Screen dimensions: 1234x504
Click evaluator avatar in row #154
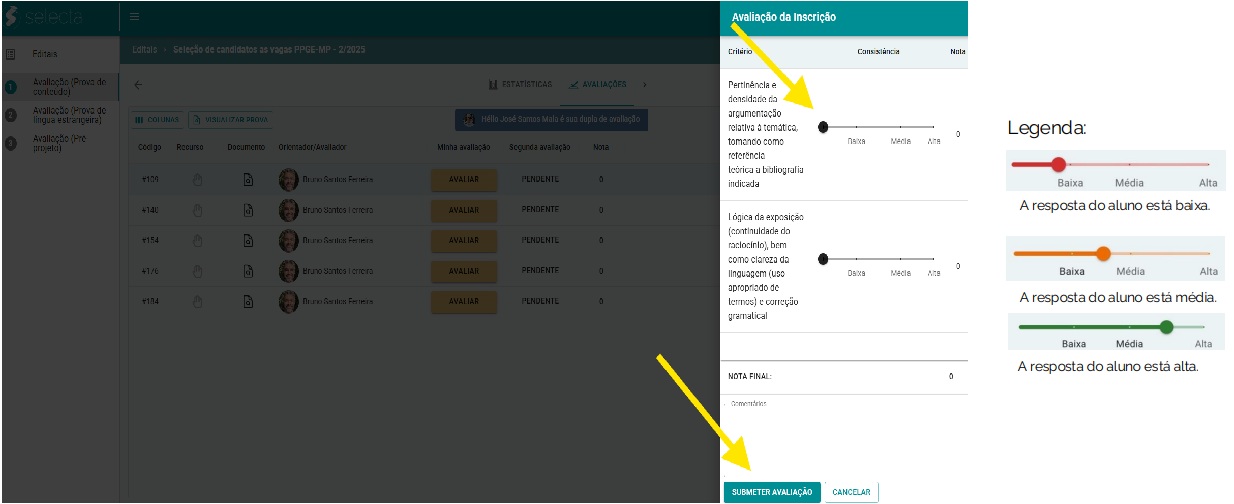point(289,241)
